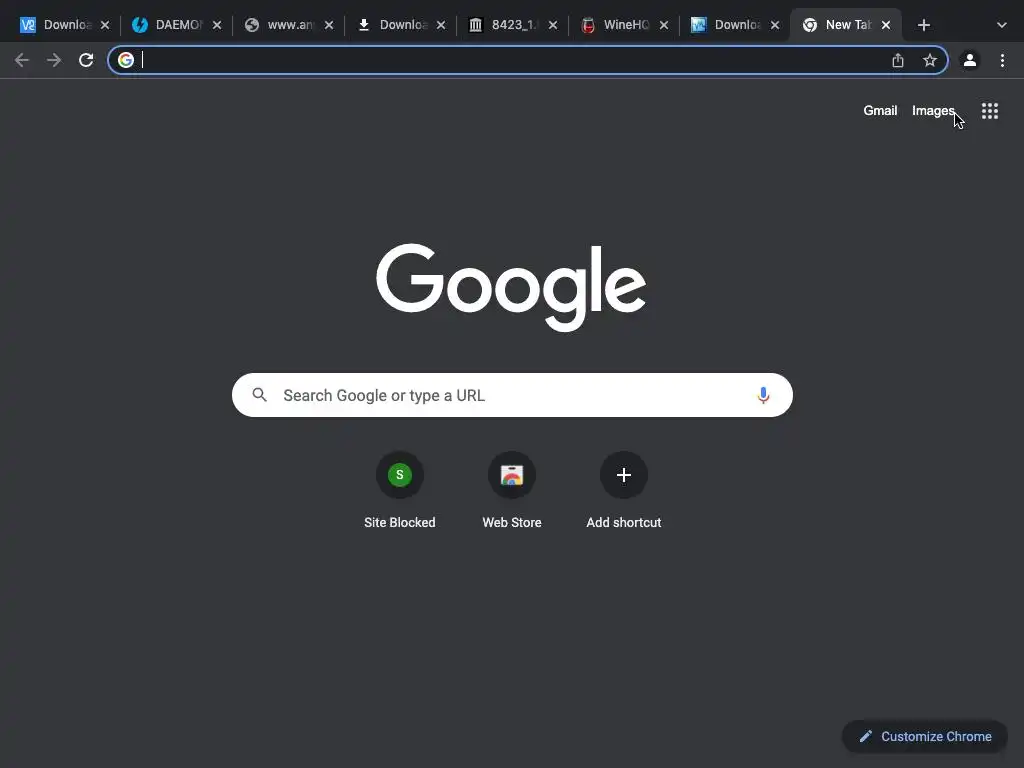The width and height of the screenshot is (1024, 768).
Task: Share this page from the address bar
Action: [898, 60]
